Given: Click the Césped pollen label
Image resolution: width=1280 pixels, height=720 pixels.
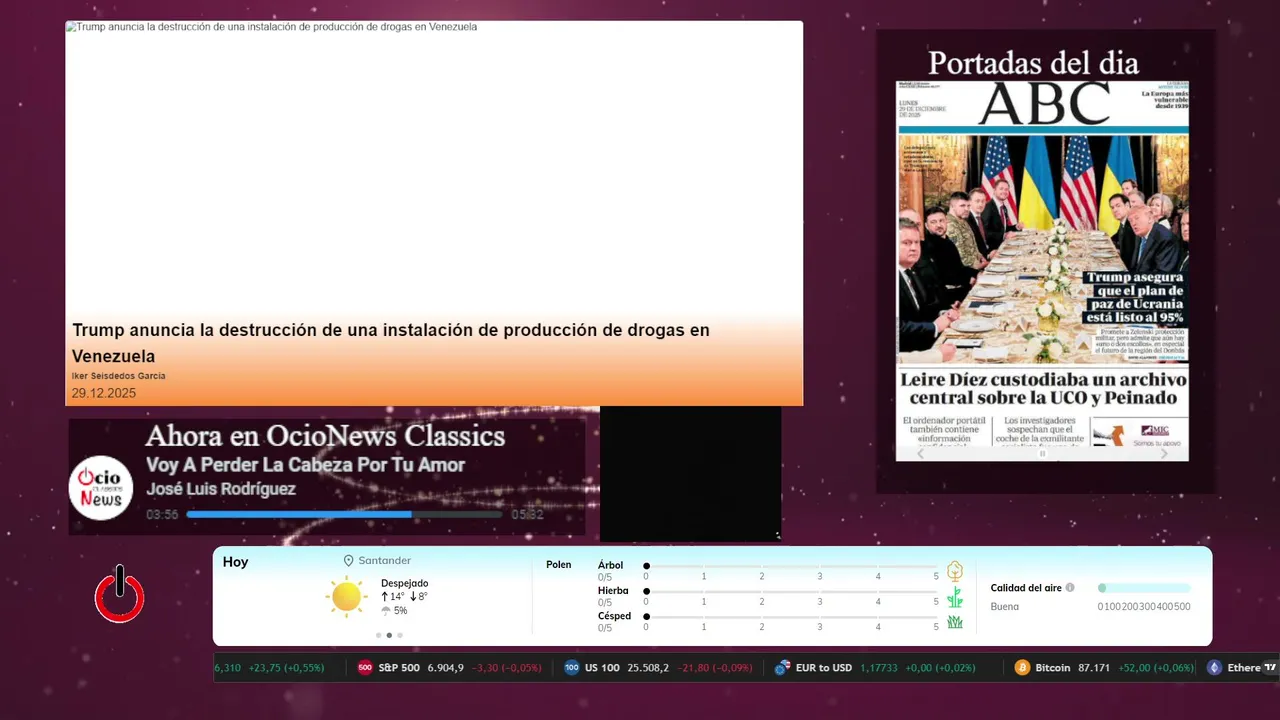Looking at the screenshot, I should [x=614, y=616].
